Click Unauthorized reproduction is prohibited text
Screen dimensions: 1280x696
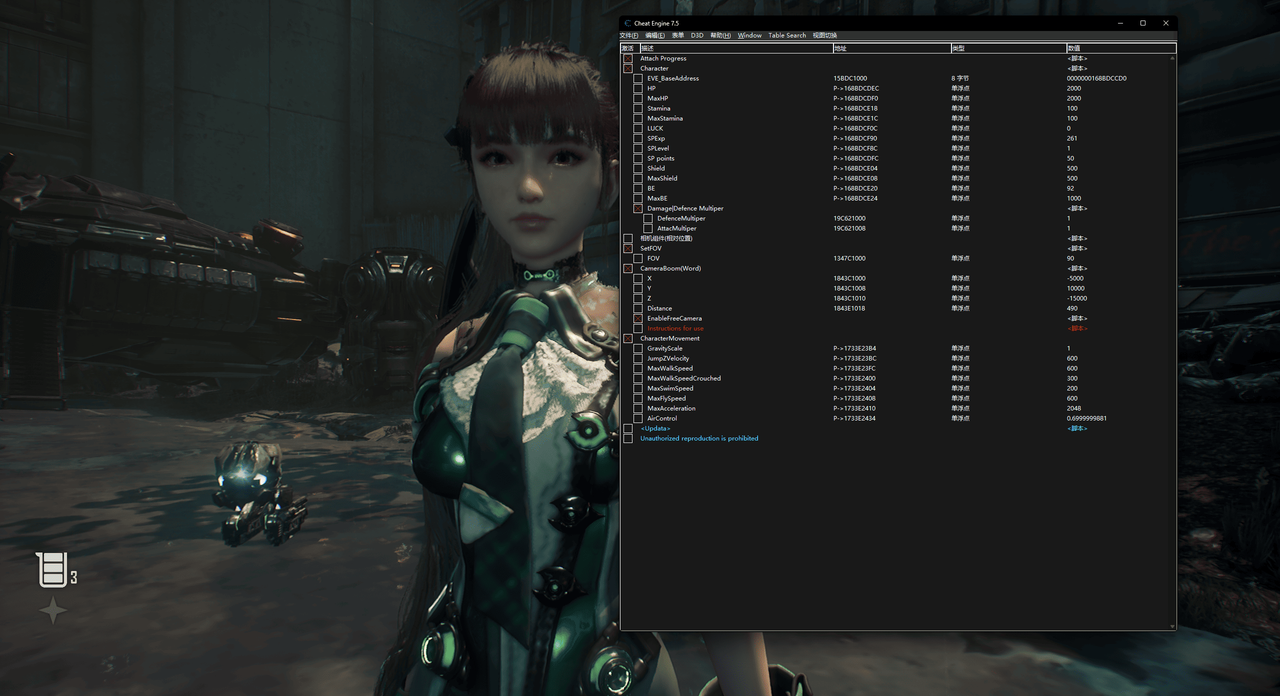[699, 438]
